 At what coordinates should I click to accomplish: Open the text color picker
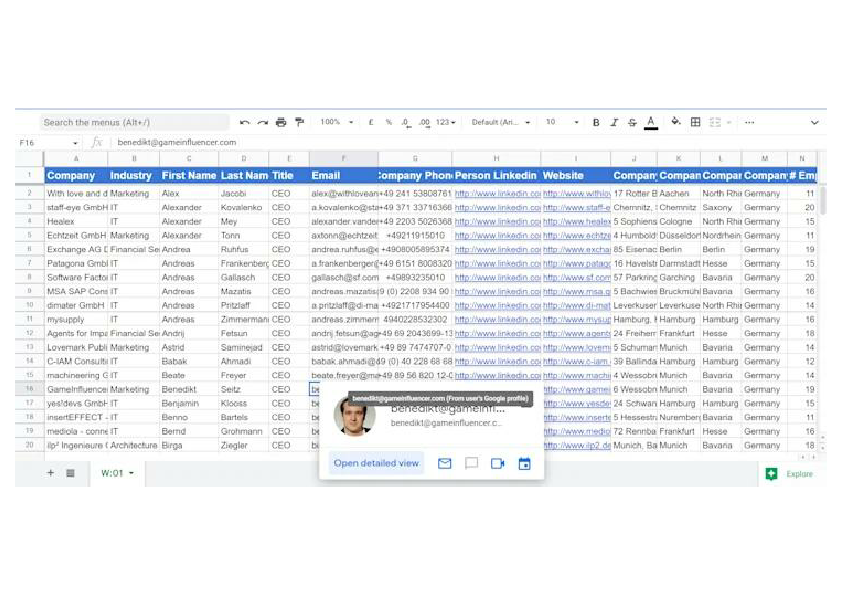click(x=651, y=121)
